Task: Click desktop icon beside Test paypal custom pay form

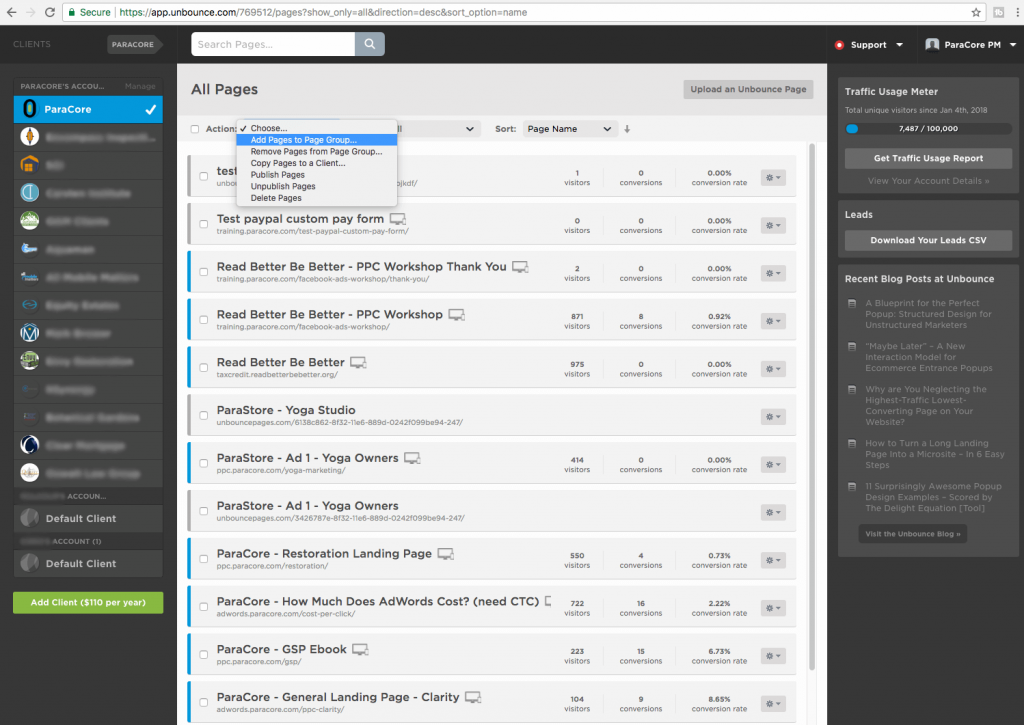Action: tap(398, 219)
